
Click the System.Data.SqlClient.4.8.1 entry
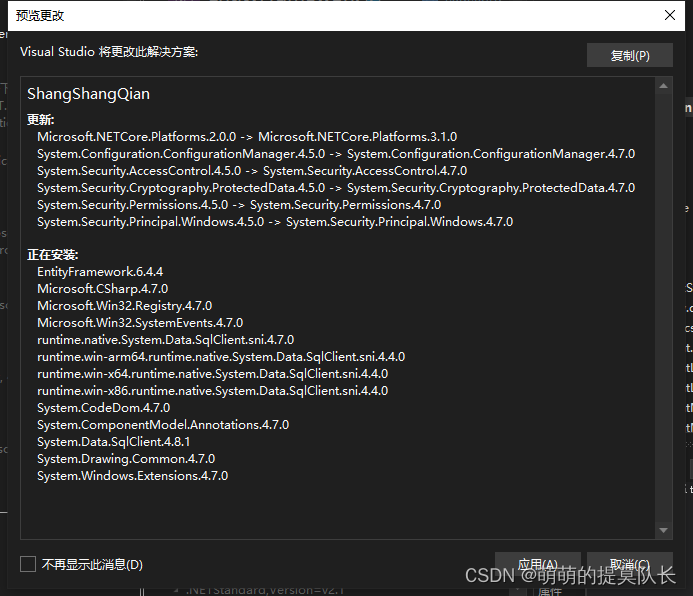(x=114, y=442)
